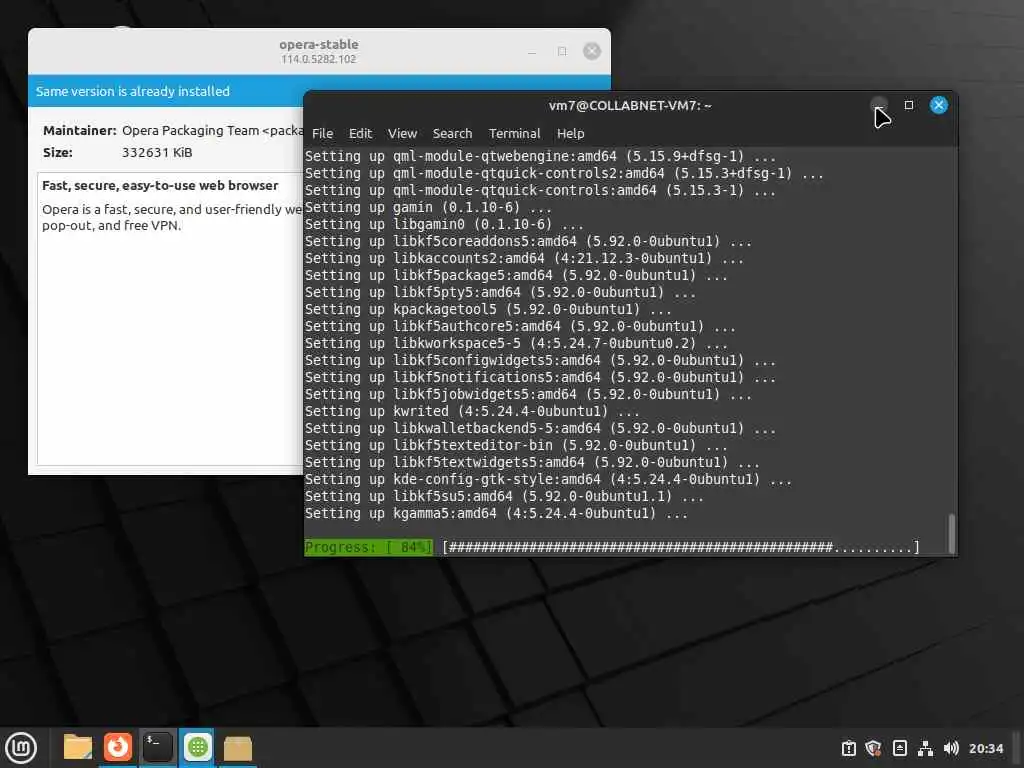Click the 'opera-stable' installer window title

point(319,44)
